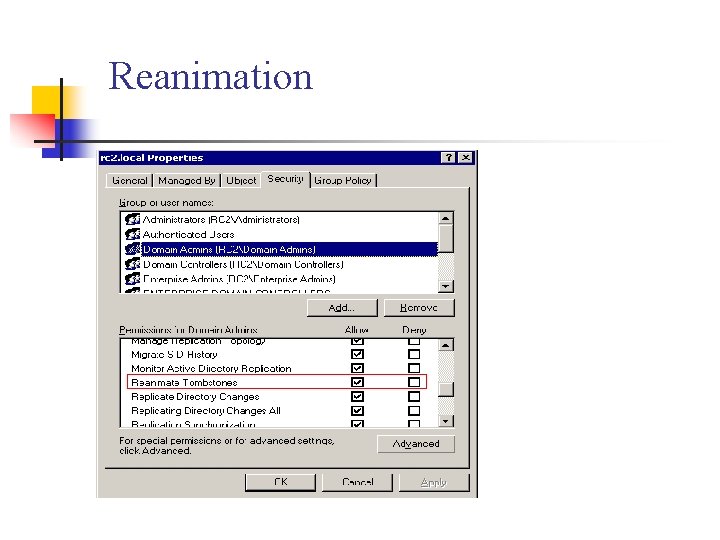Image resolution: width=720 pixels, height=540 pixels.
Task: Switch to the General tab
Action: click(x=129, y=180)
